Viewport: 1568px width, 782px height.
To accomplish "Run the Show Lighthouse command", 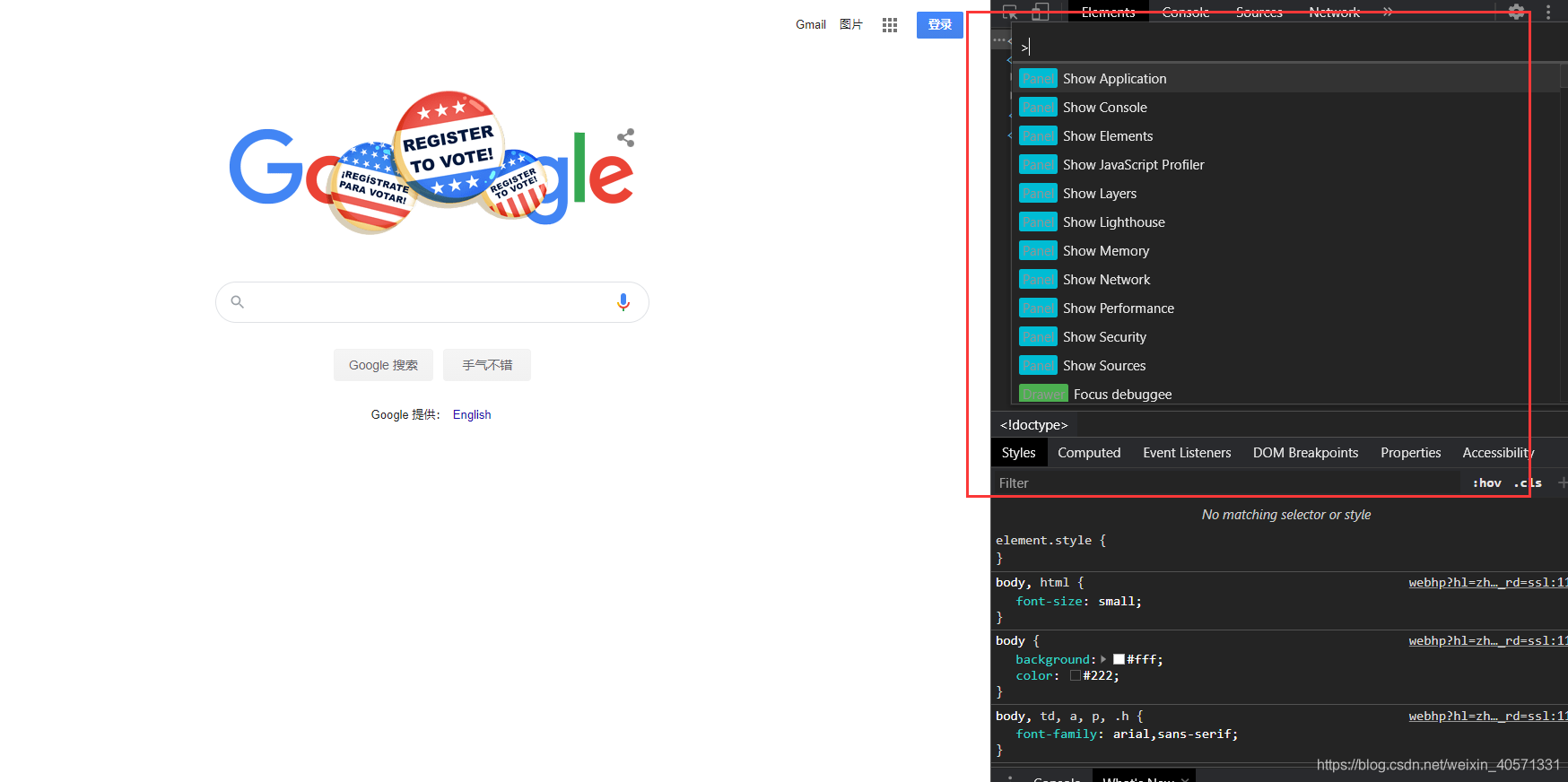I will [x=1285, y=222].
